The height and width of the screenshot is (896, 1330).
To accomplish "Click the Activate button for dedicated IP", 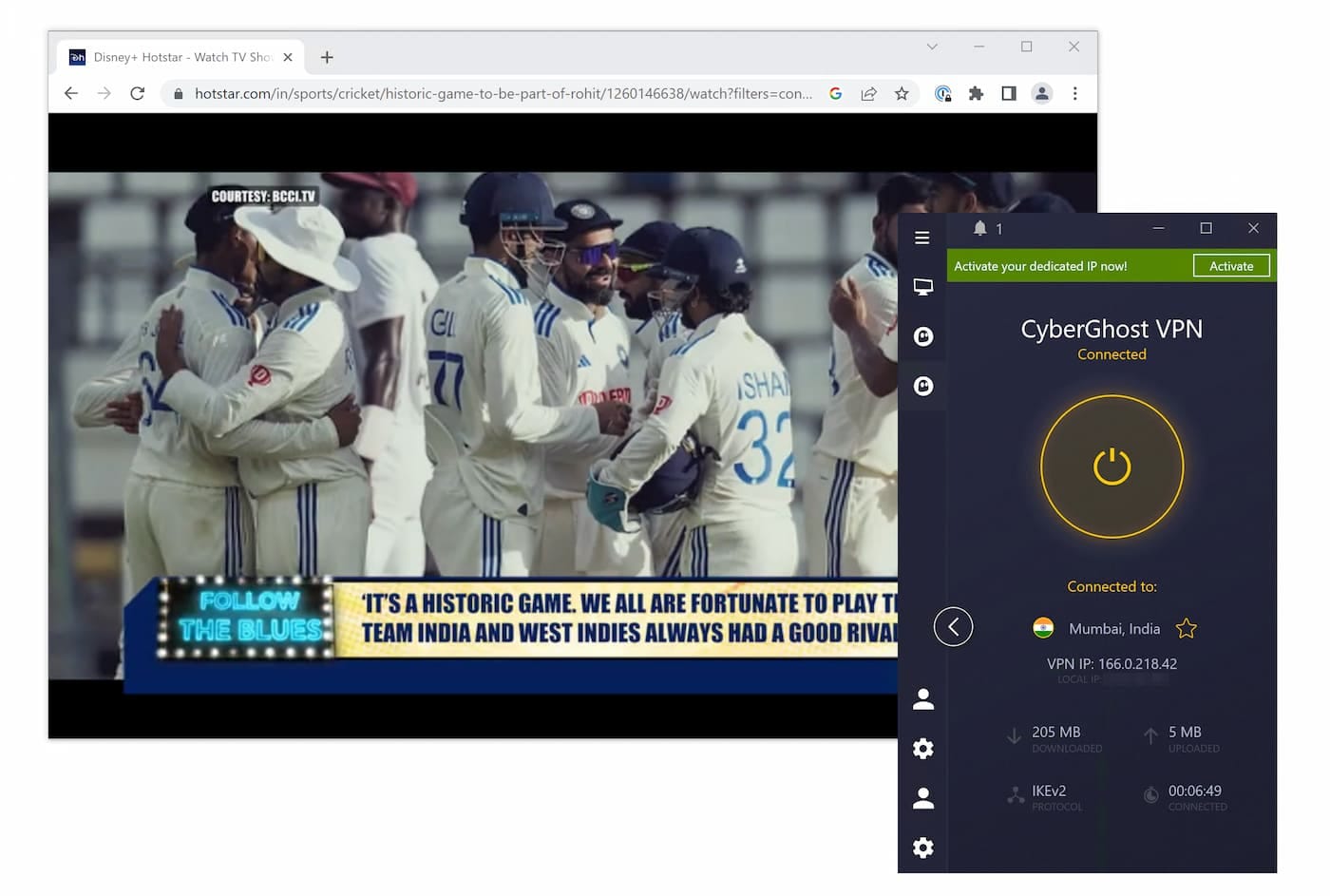I will pyautogui.click(x=1231, y=266).
